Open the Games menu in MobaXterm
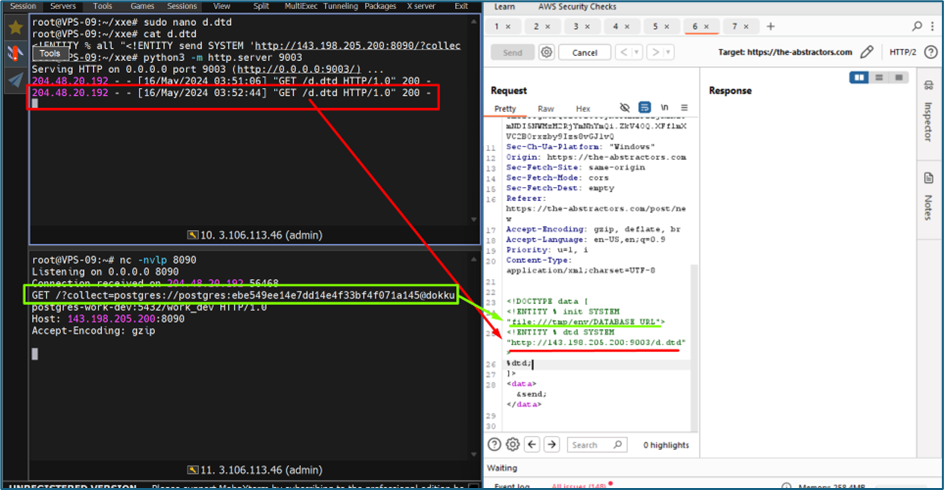 [x=142, y=6]
